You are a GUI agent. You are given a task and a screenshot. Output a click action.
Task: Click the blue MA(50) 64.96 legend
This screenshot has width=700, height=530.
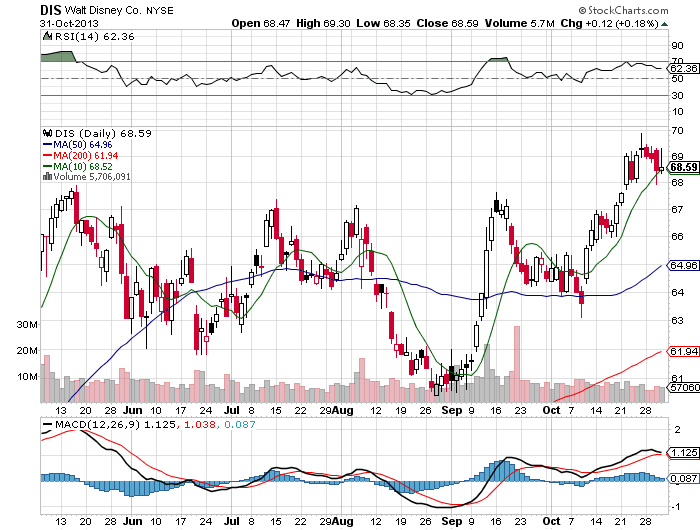[78, 145]
